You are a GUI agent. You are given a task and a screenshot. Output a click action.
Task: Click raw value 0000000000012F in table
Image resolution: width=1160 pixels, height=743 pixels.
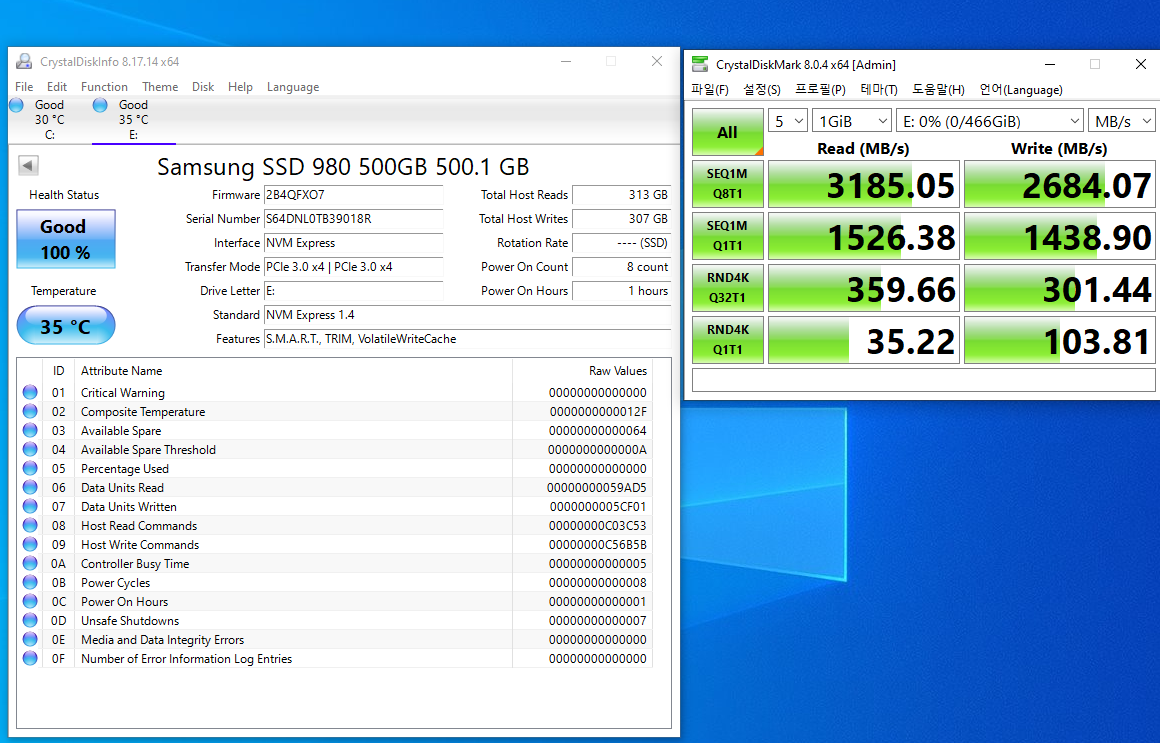coord(598,411)
